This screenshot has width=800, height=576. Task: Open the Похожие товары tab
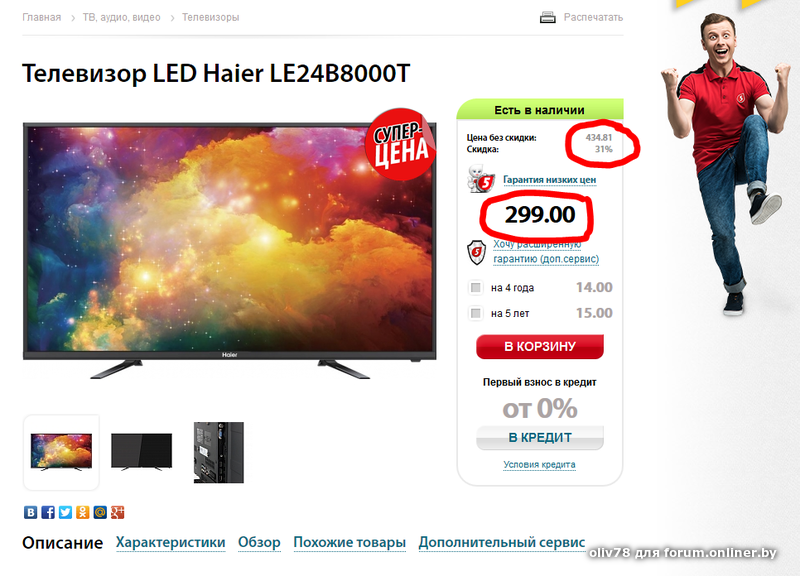click(x=349, y=542)
